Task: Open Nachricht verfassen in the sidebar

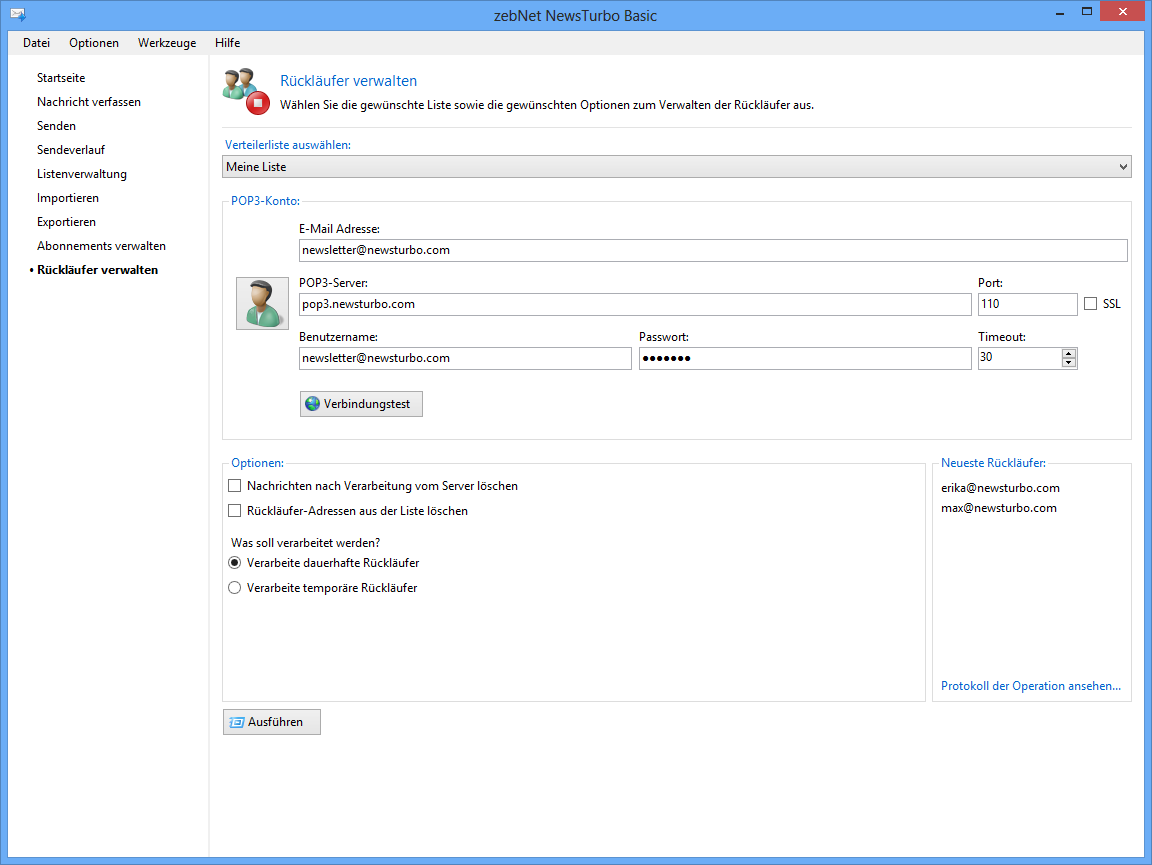Action: (89, 102)
